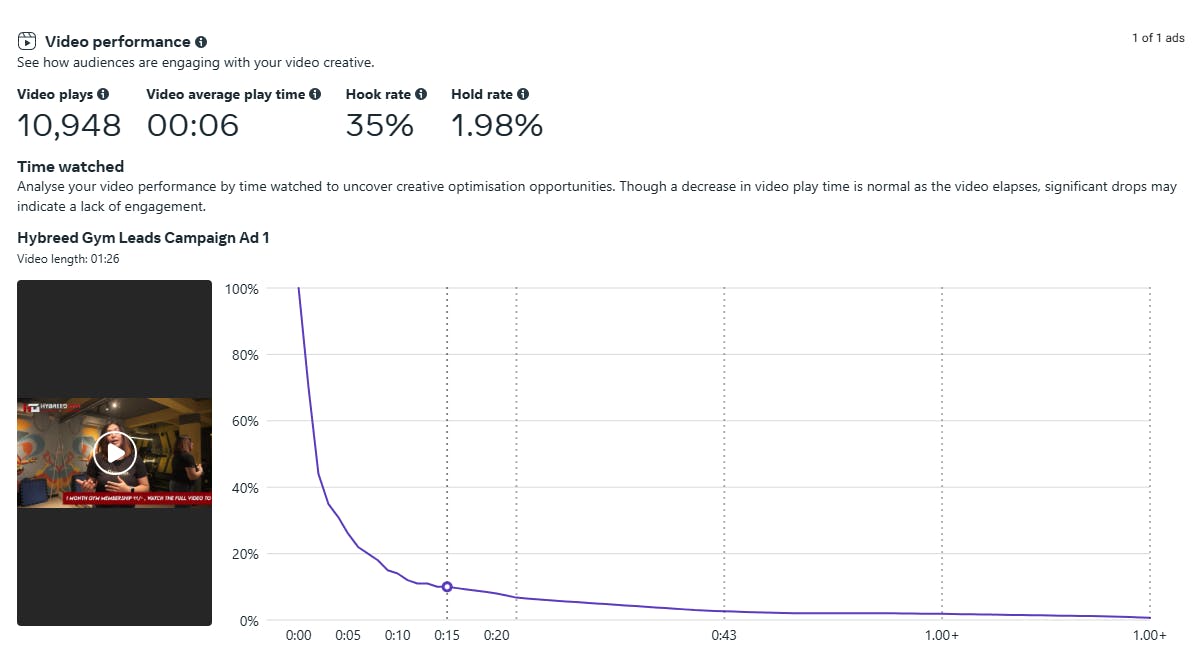
Task: Click the '1 of 1 ads' counter
Action: coord(1158,38)
